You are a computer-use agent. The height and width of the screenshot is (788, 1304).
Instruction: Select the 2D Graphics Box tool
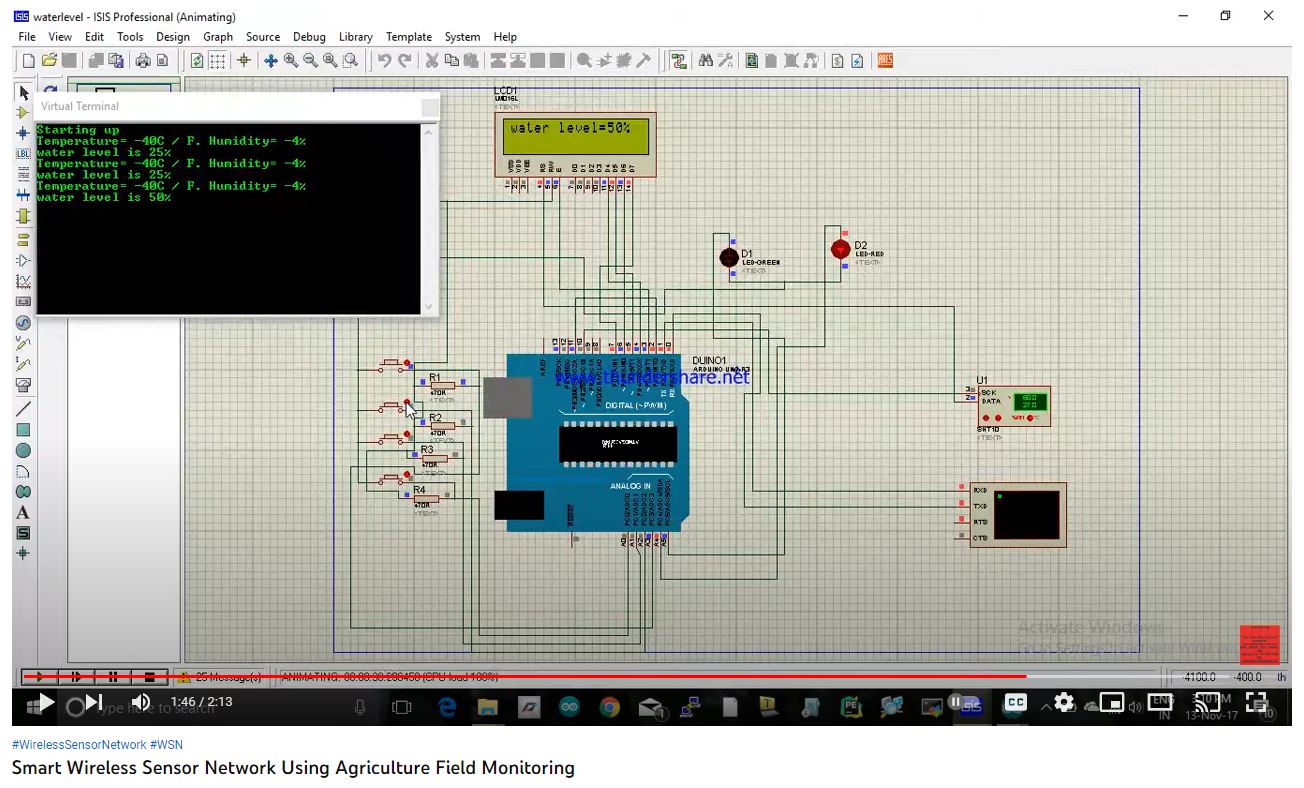[23, 430]
